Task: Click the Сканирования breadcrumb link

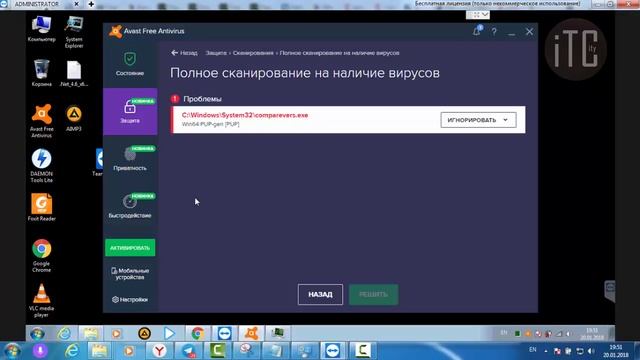Action: pos(253,53)
